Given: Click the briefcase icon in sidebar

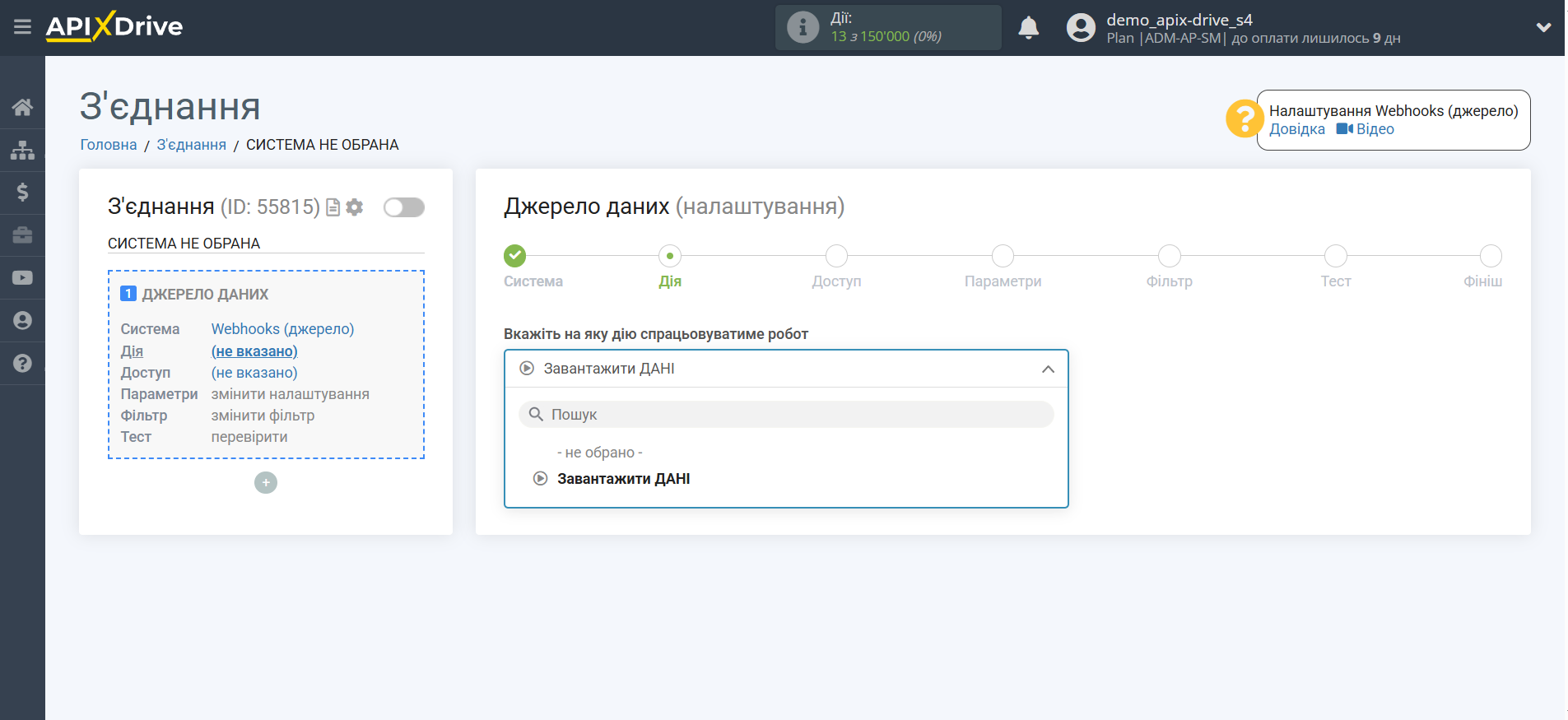Looking at the screenshot, I should tap(22, 235).
